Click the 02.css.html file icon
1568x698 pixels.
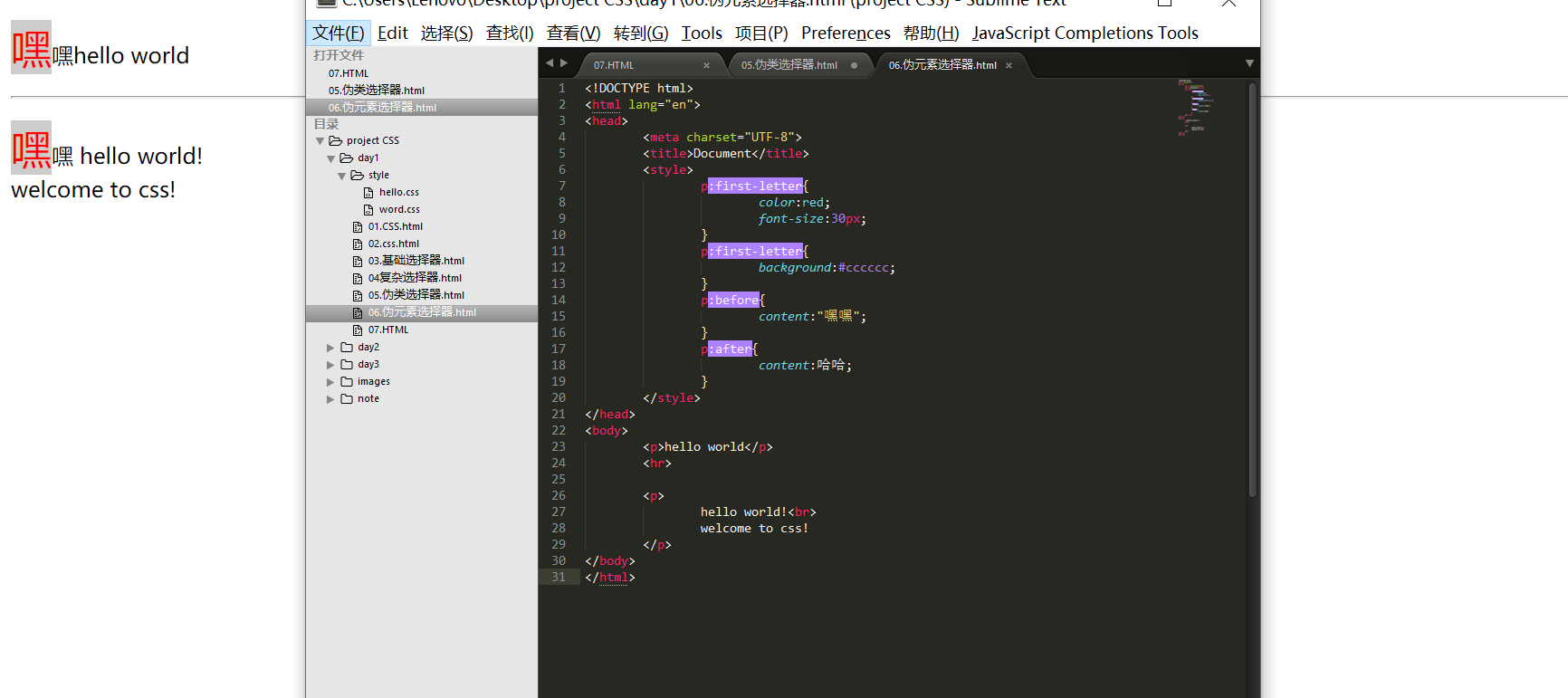coord(358,244)
